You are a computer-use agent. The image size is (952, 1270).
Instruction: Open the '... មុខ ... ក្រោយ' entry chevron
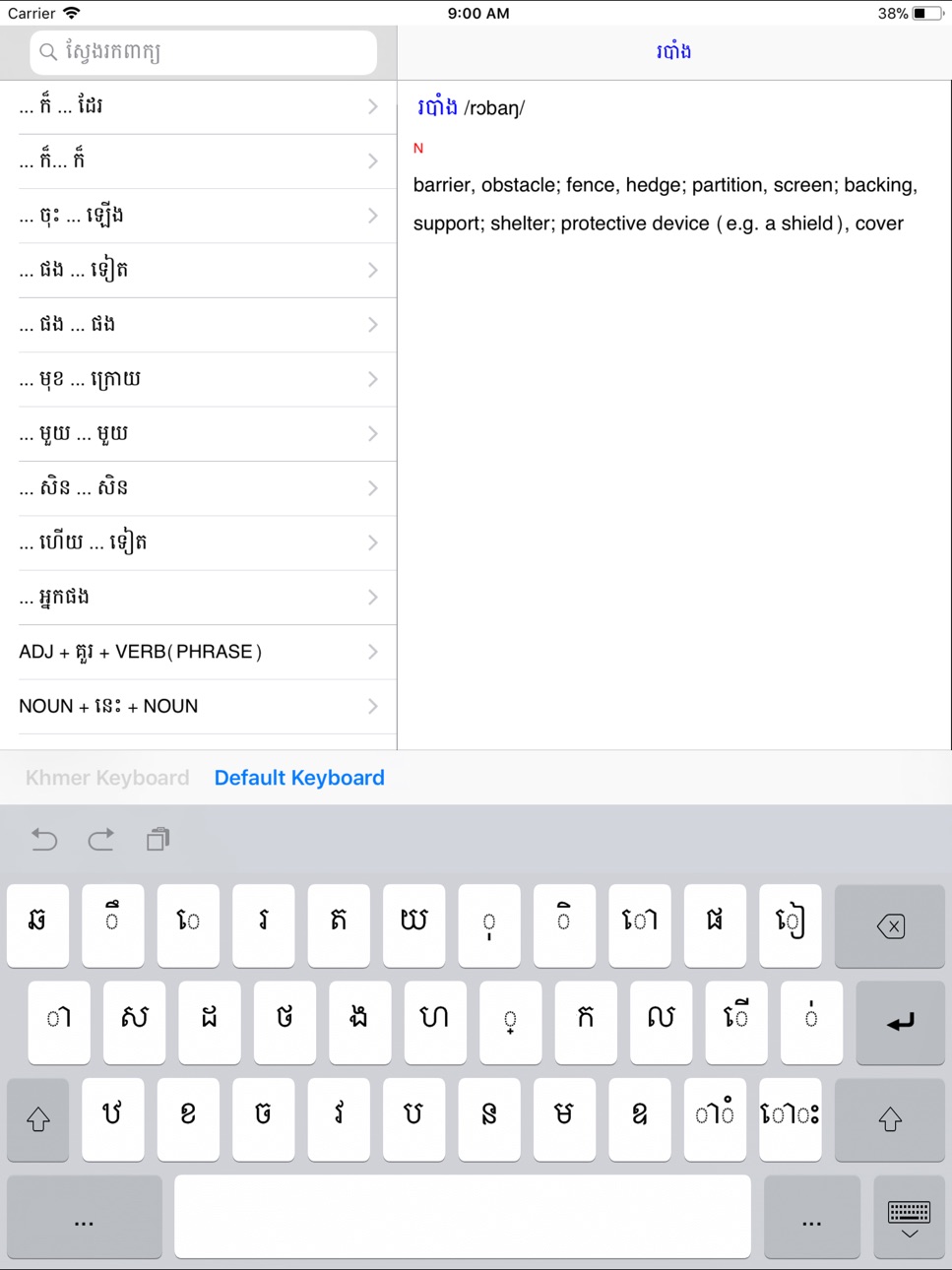[x=373, y=379]
